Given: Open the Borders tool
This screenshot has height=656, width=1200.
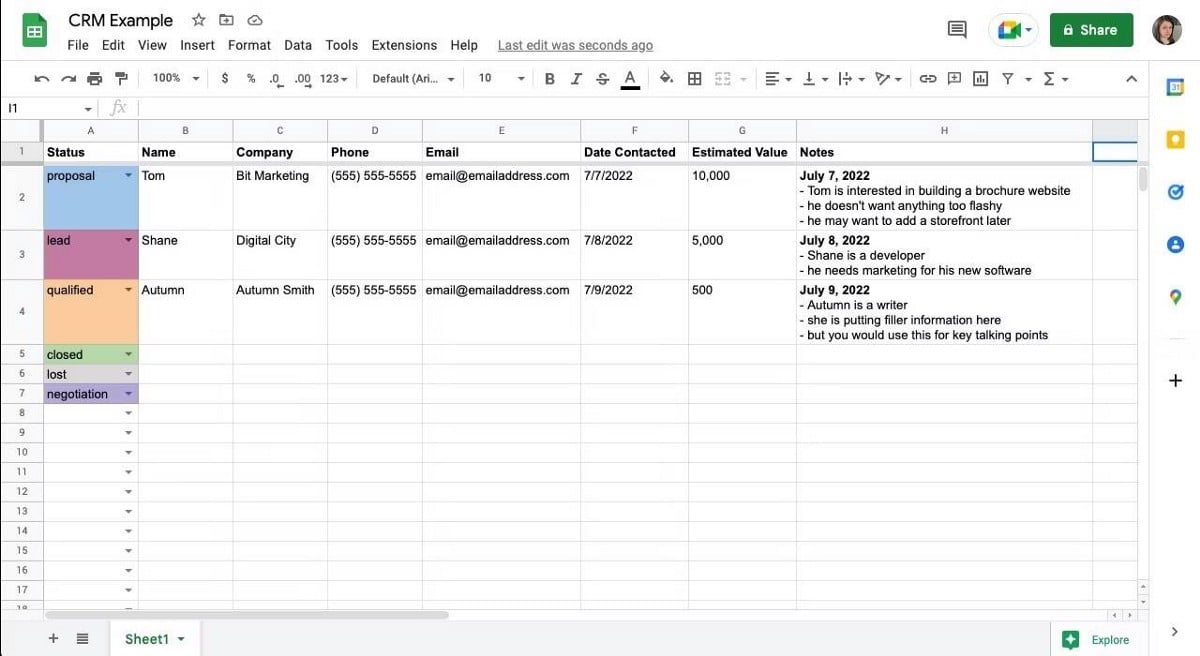Looking at the screenshot, I should pos(694,78).
